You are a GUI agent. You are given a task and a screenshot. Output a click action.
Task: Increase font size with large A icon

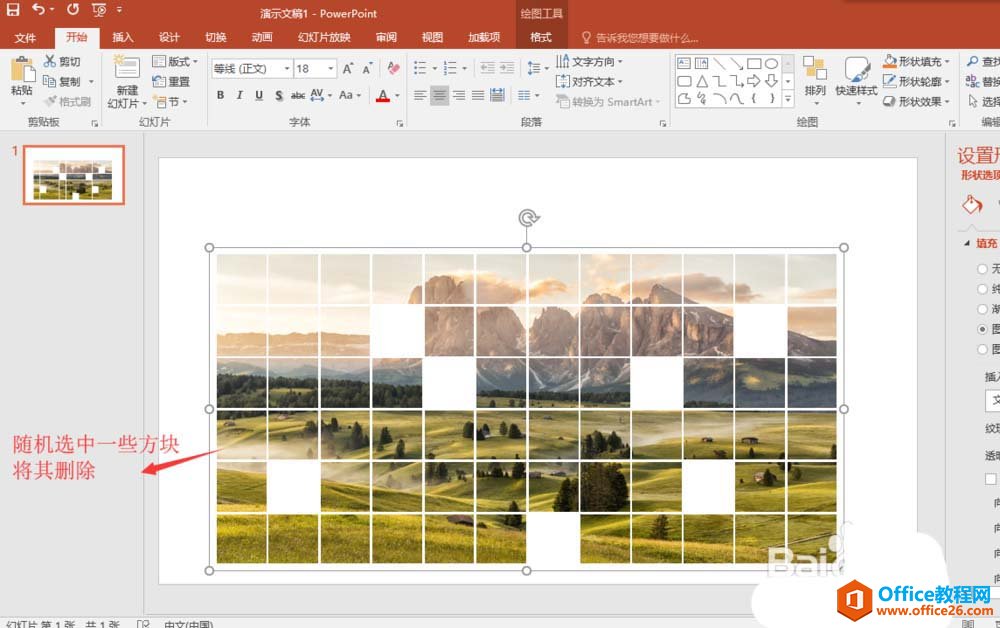[x=348, y=69]
